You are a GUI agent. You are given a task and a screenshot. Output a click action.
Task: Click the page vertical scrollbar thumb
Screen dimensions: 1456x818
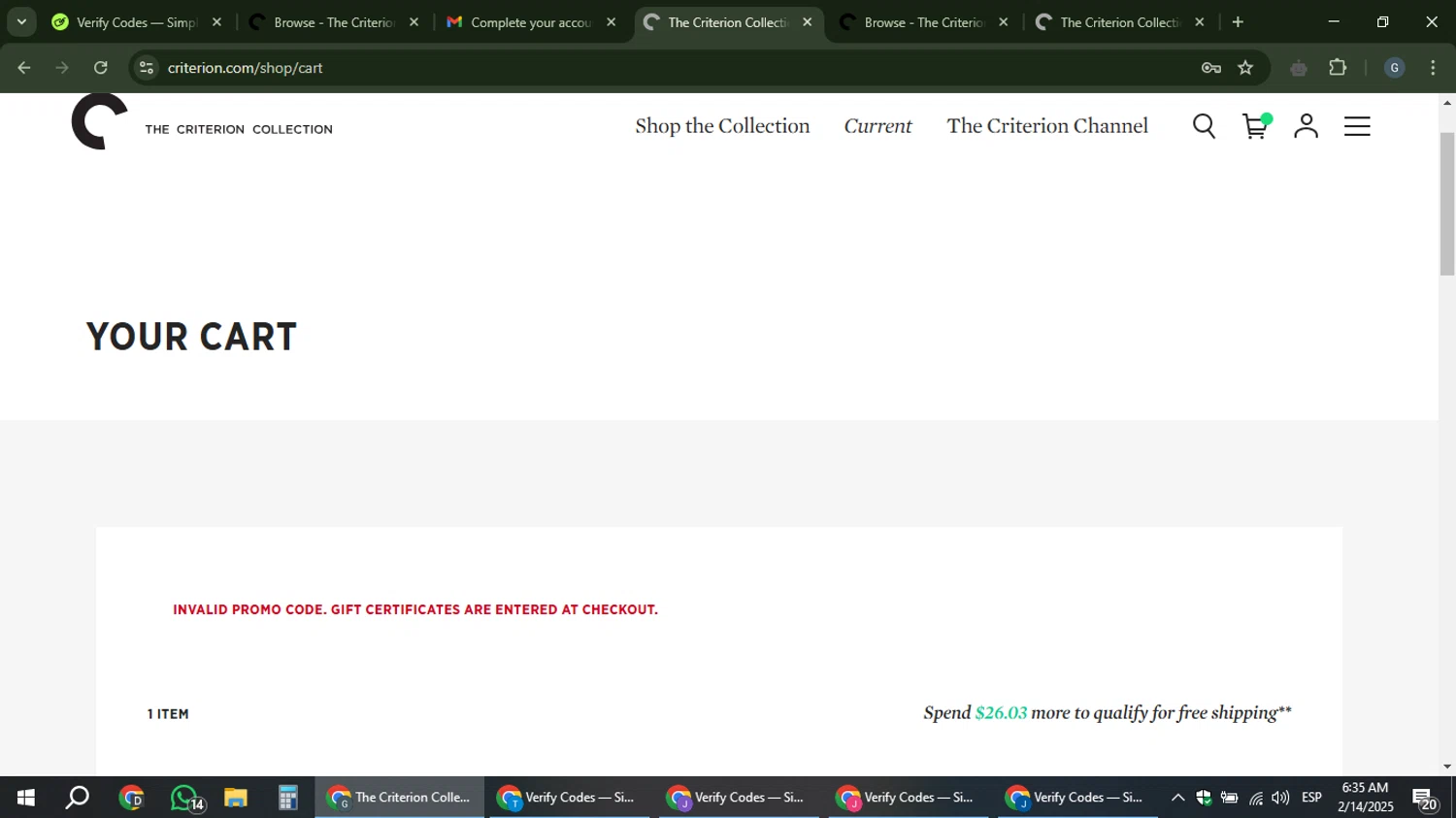point(1447,204)
